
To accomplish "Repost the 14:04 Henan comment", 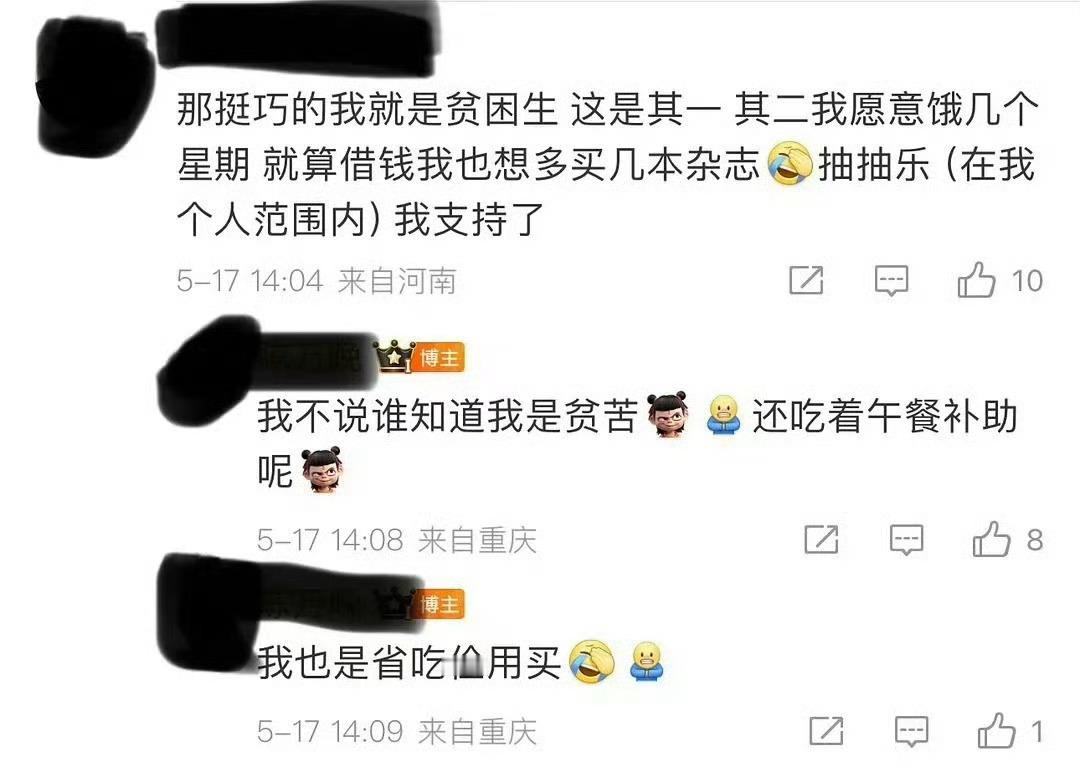I will coord(806,280).
